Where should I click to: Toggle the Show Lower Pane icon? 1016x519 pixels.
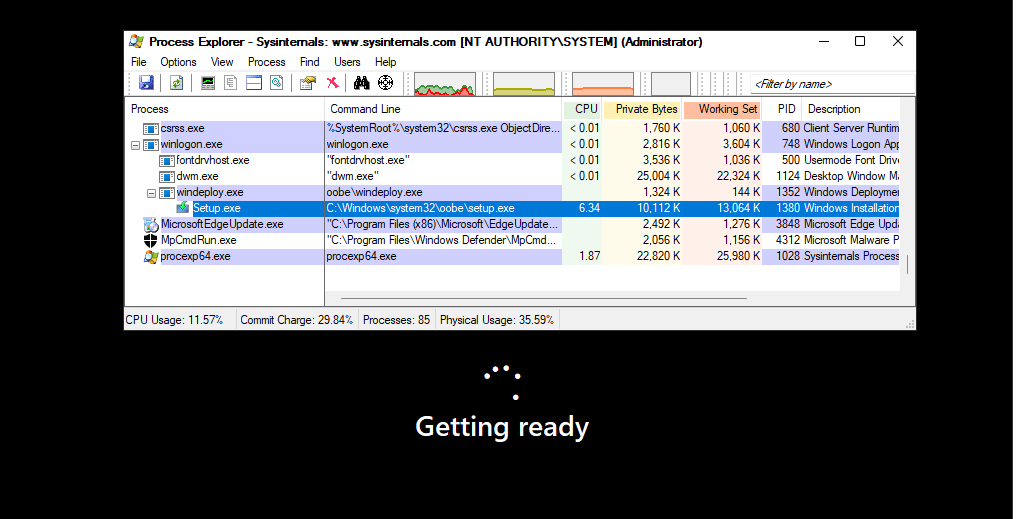[253, 83]
